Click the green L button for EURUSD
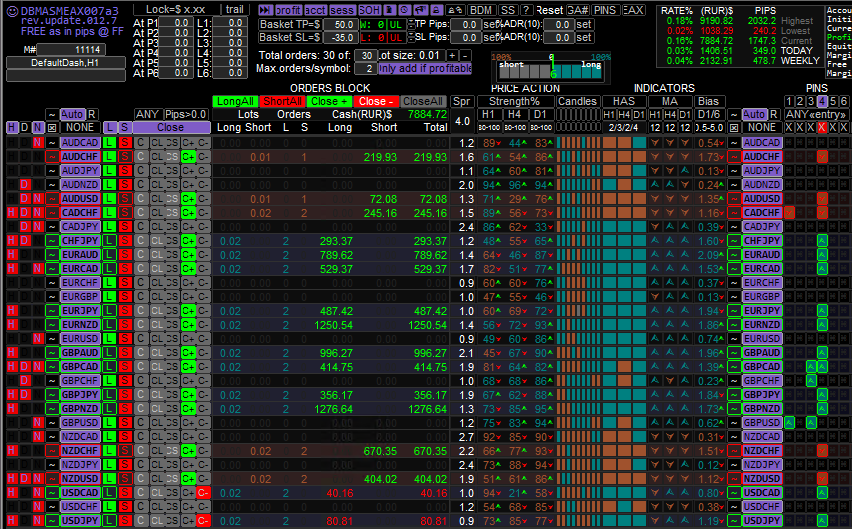Viewport: 852px width, 529px height. (110, 338)
